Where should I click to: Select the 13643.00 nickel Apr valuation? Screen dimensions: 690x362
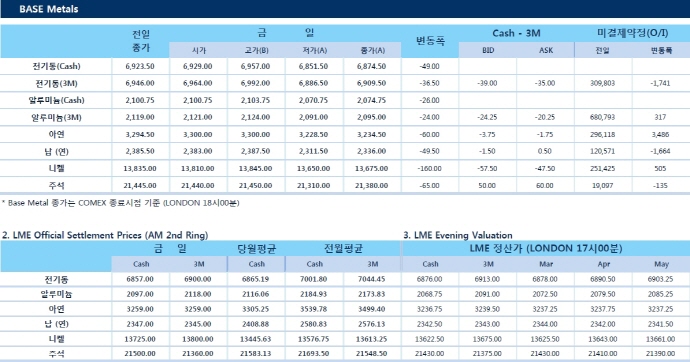(603, 339)
